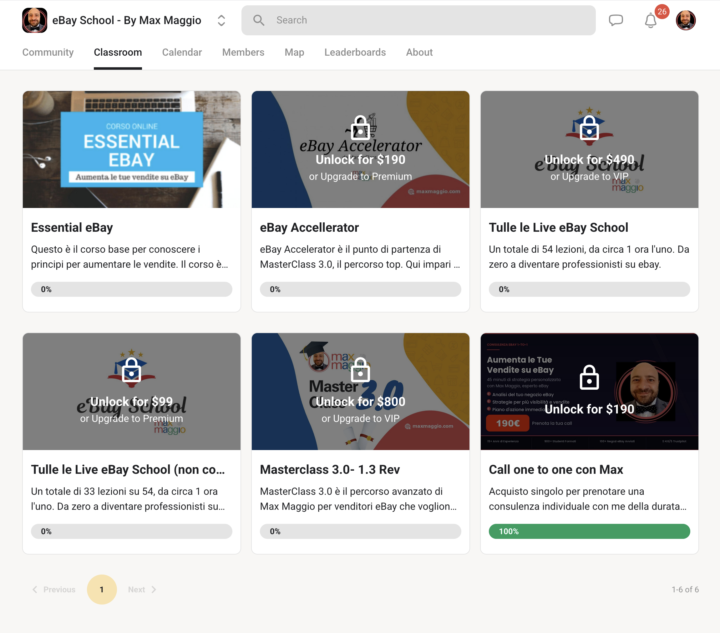Click Masterclass 3.0 0% progress bar
Image resolution: width=720 pixels, height=633 pixels.
click(360, 531)
